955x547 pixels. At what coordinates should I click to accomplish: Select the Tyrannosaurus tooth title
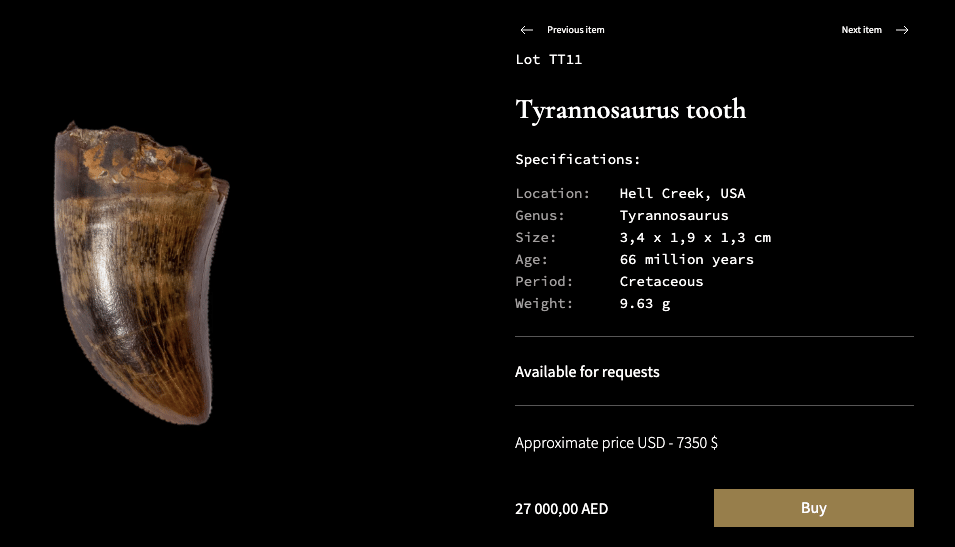[x=630, y=110]
